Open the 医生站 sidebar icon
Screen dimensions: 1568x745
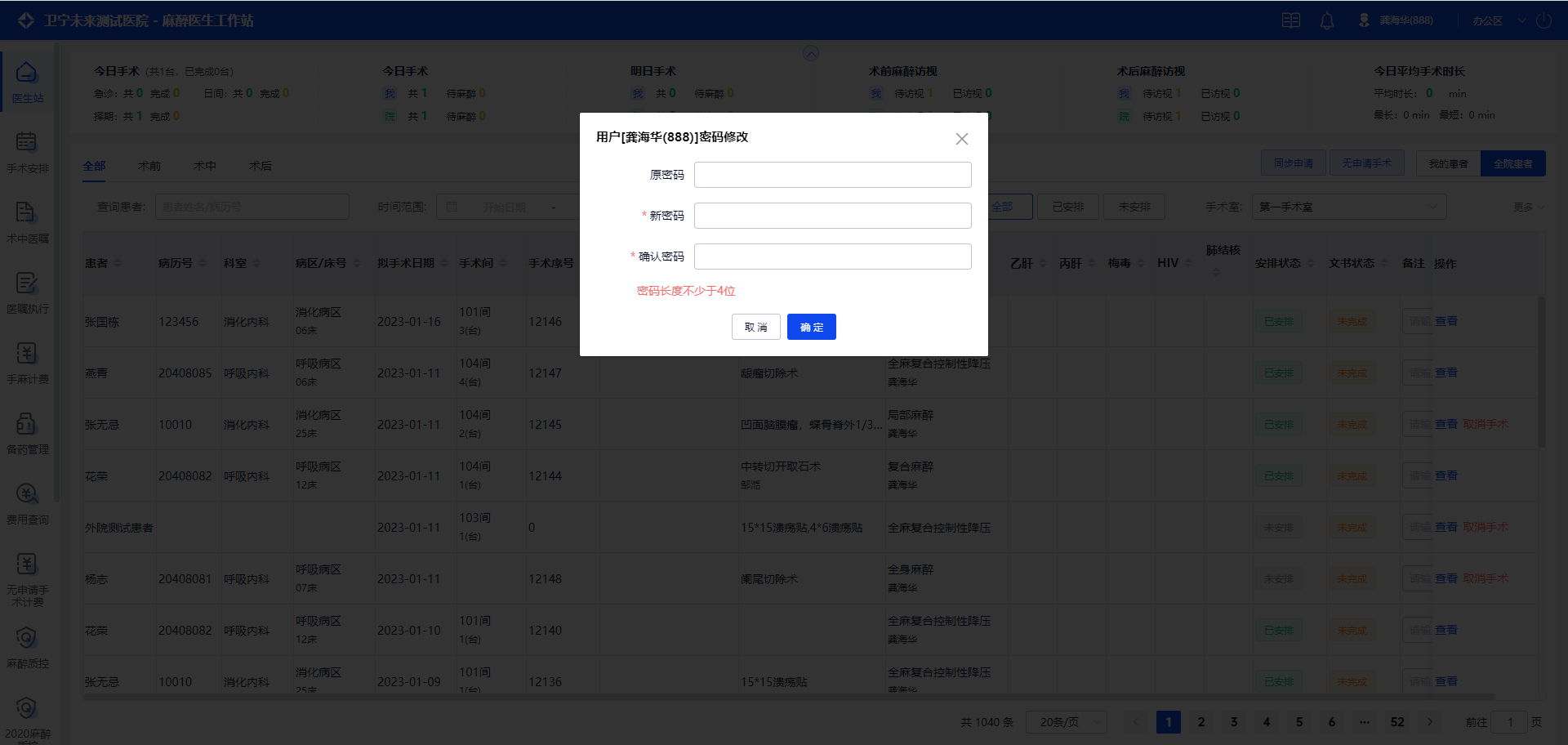pyautogui.click(x=27, y=74)
